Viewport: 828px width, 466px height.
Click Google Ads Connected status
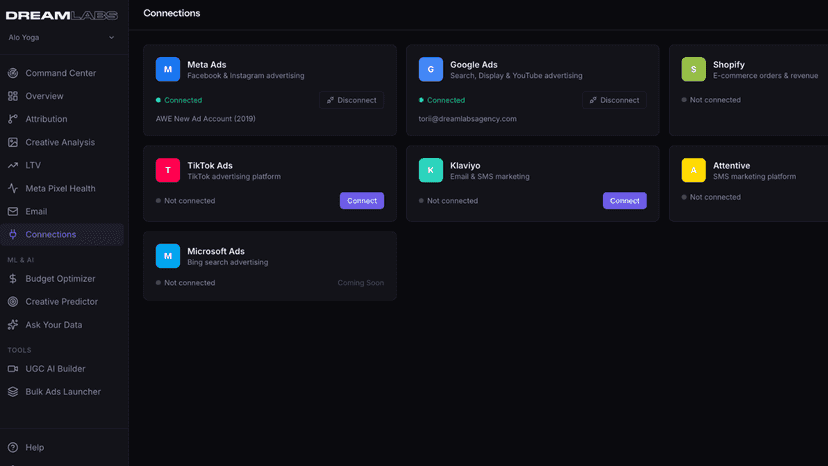(442, 100)
